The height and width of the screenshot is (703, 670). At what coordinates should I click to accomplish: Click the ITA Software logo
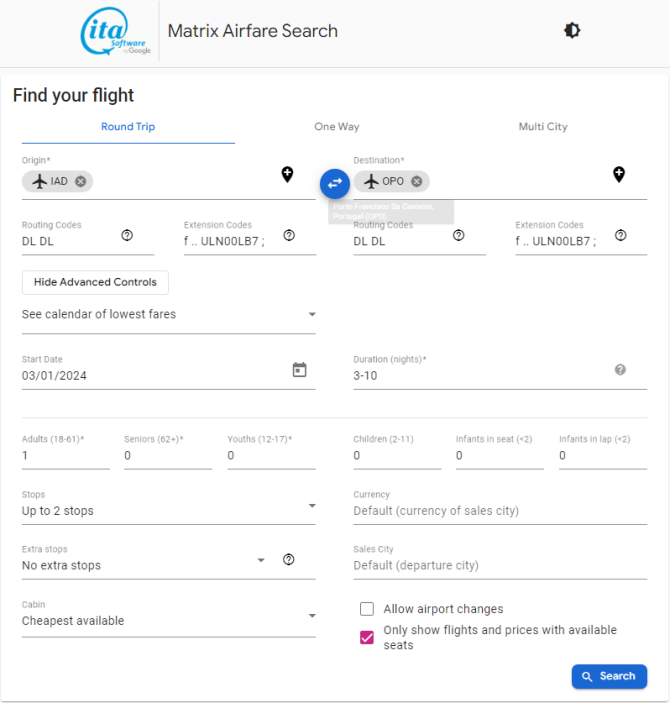tap(116, 31)
